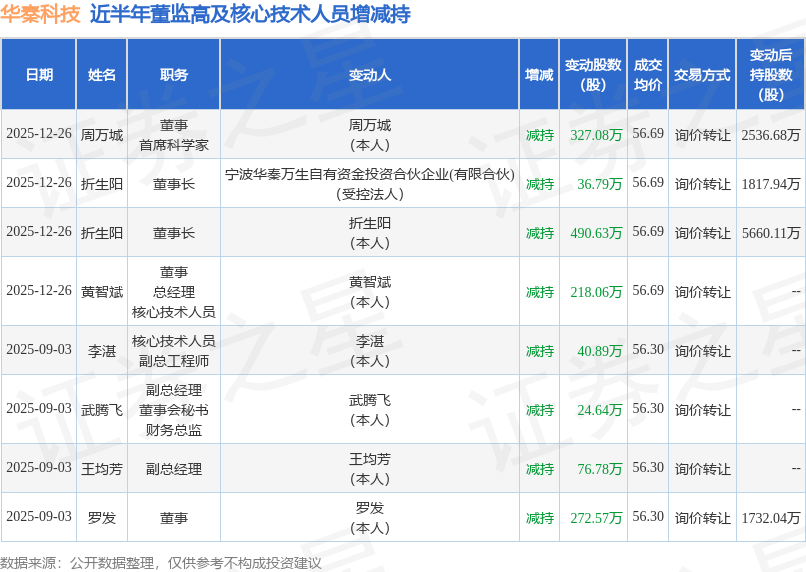Click 宁波华秦万生自有资金投资合伙企业 cell

pyautogui.click(x=370, y=184)
